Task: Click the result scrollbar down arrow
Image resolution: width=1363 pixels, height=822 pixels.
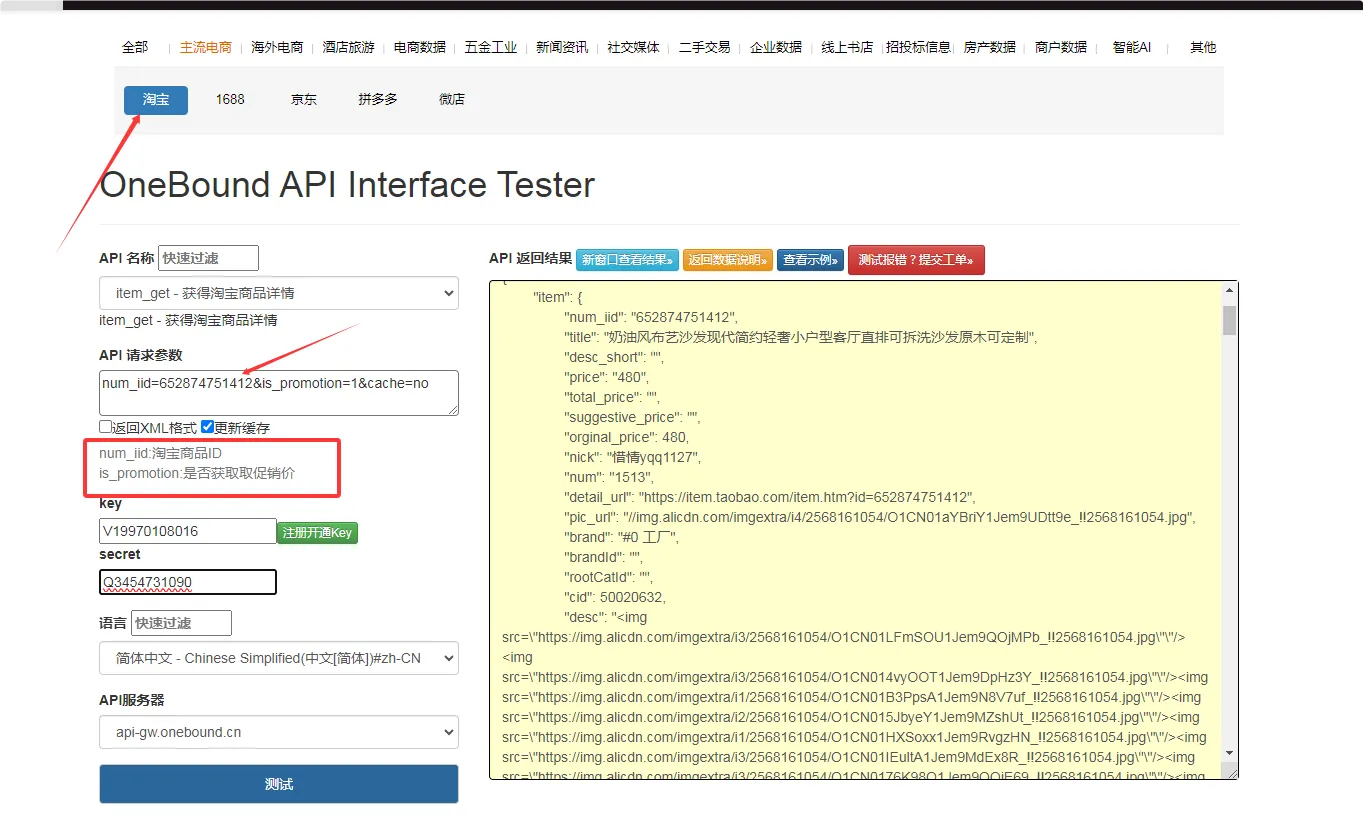Action: (1229, 753)
